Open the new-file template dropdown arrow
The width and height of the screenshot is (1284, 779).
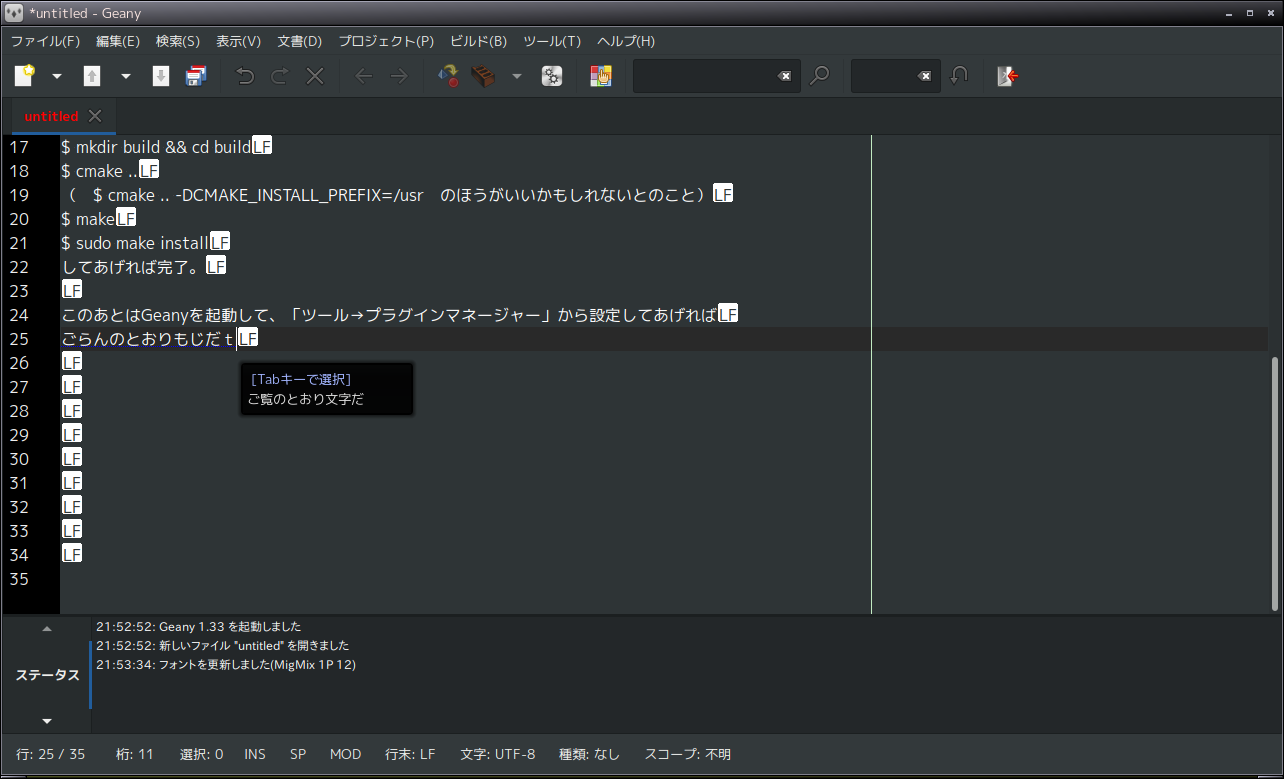(x=57, y=76)
